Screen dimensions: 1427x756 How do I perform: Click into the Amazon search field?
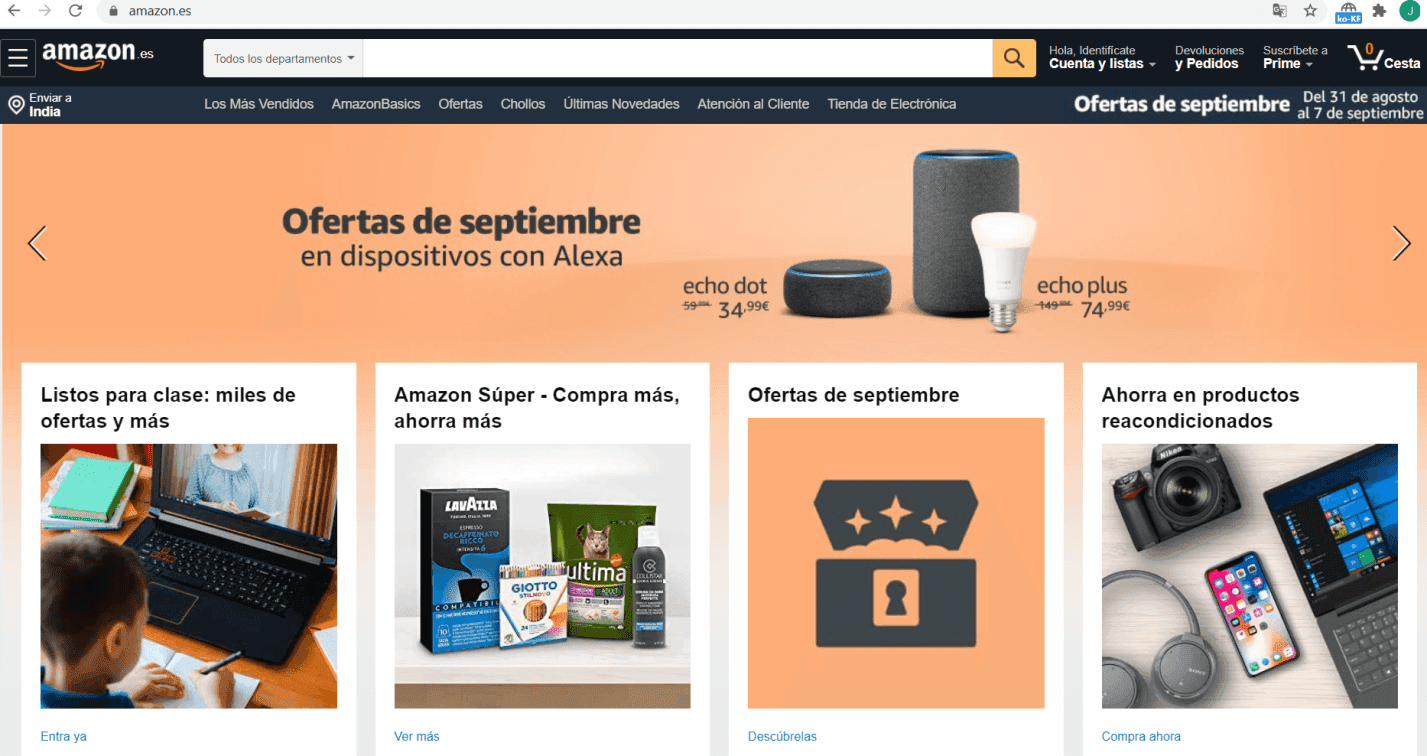pos(677,58)
